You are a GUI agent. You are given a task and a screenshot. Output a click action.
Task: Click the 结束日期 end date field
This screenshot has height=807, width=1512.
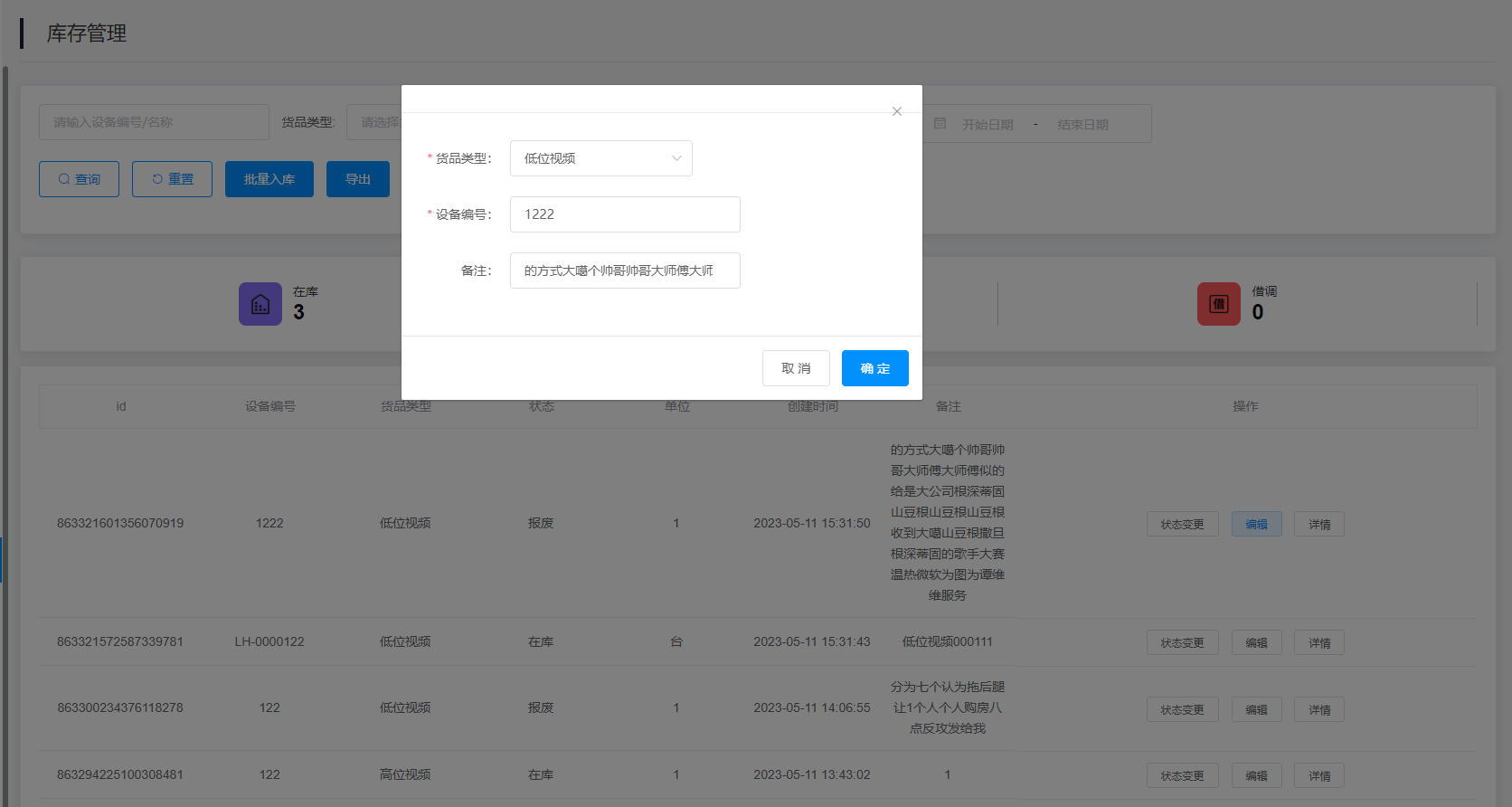coord(1082,124)
